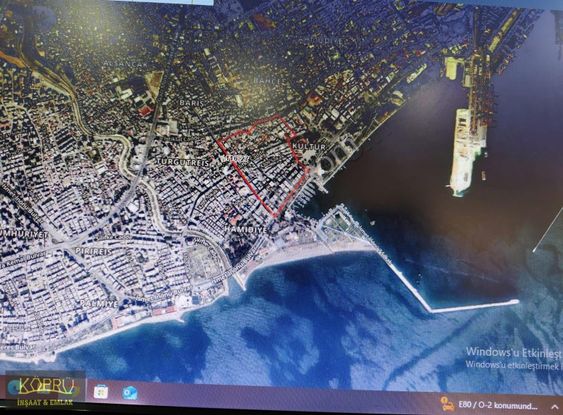Open Microsoft Store from the taskbar
Screen dimensions: 563x415
click(x=101, y=391)
